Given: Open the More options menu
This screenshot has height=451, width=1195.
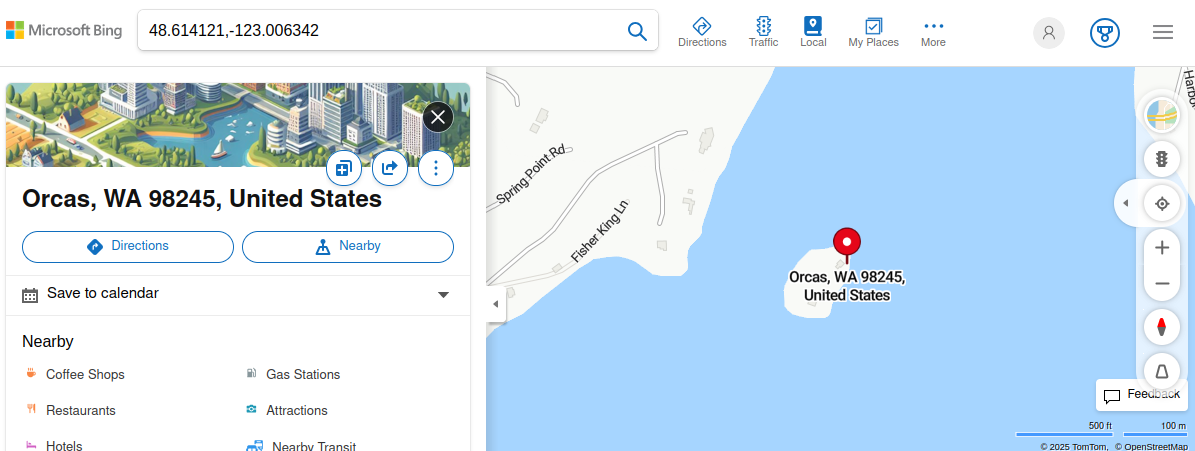Looking at the screenshot, I should click(933, 32).
